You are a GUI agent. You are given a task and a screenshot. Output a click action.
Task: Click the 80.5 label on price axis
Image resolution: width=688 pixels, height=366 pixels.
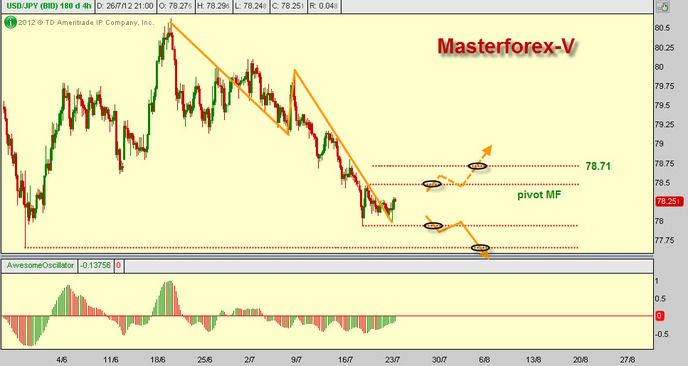pyautogui.click(x=662, y=28)
